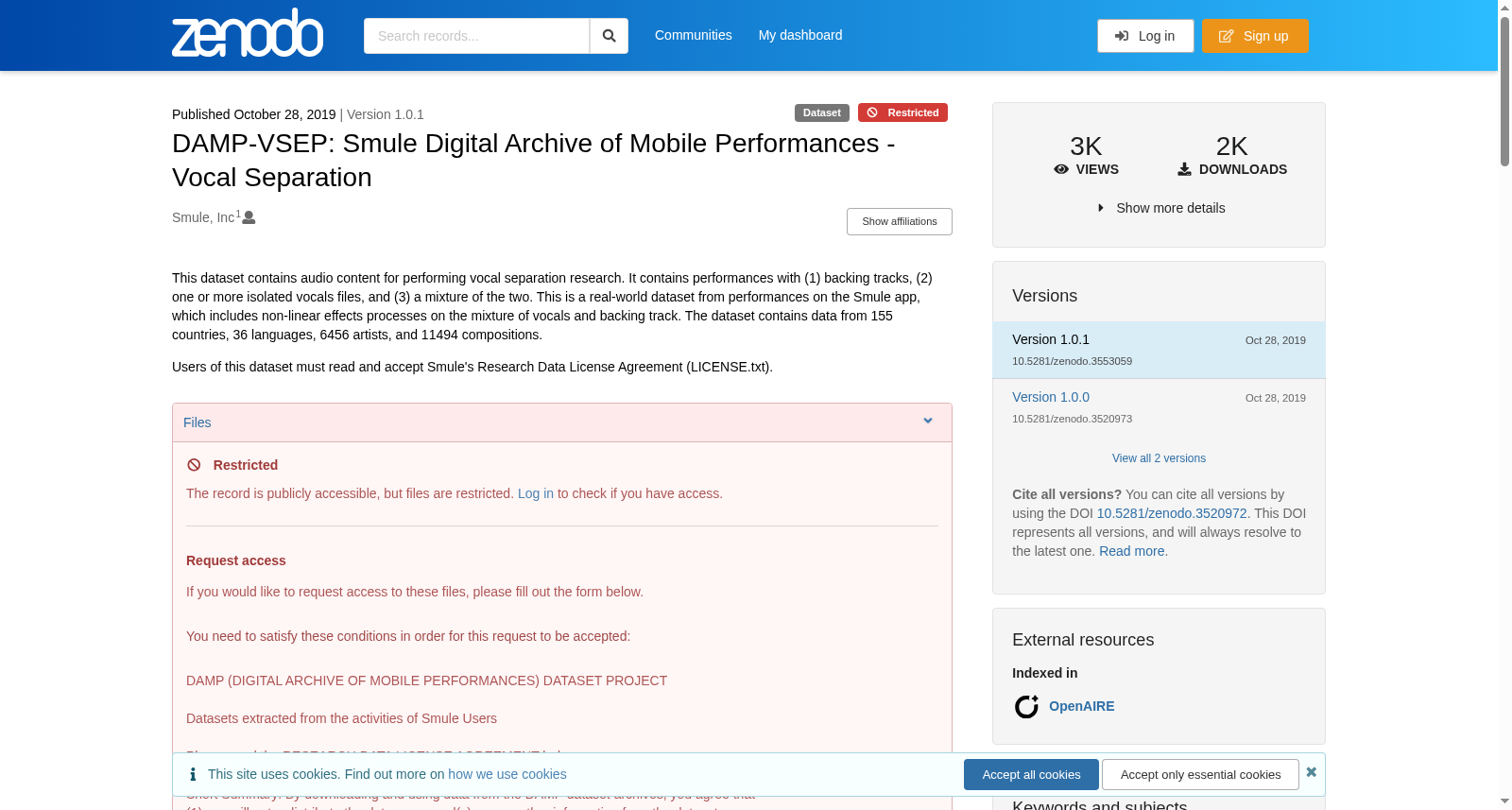Screen dimensions: 1512x810
Task: Click the Versions heading
Action: coord(1044,296)
